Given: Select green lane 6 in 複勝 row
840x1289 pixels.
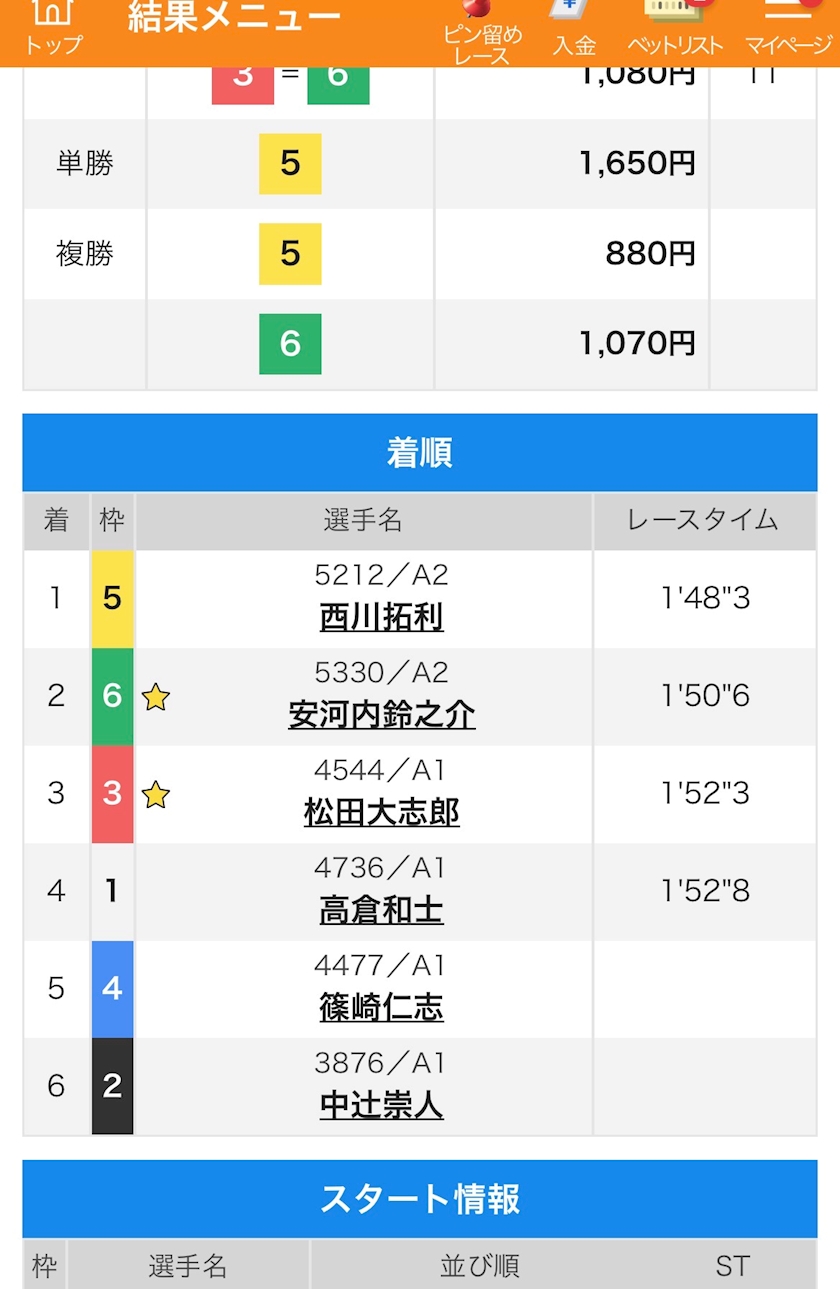Looking at the screenshot, I should (290, 344).
